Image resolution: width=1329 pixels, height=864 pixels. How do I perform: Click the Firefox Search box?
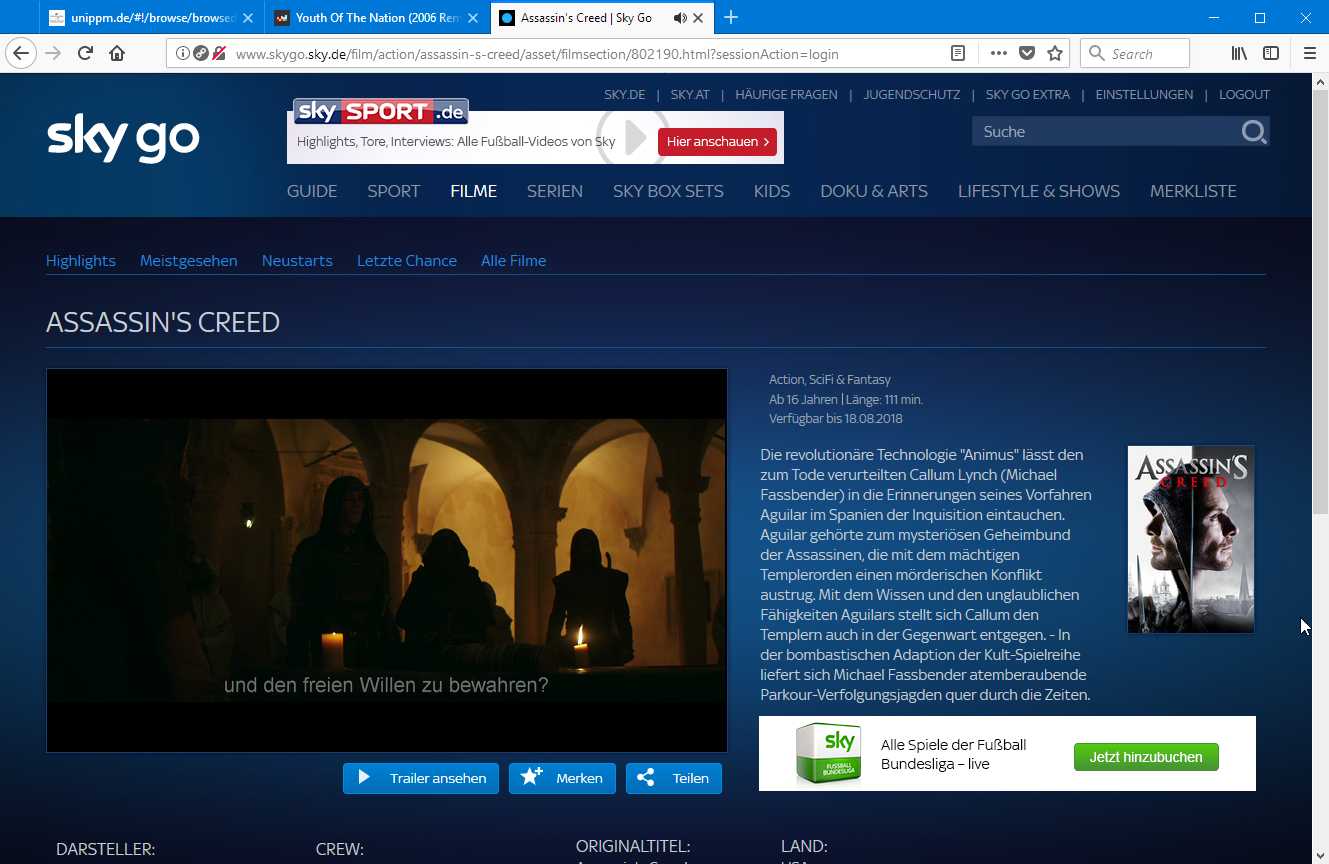point(1135,53)
